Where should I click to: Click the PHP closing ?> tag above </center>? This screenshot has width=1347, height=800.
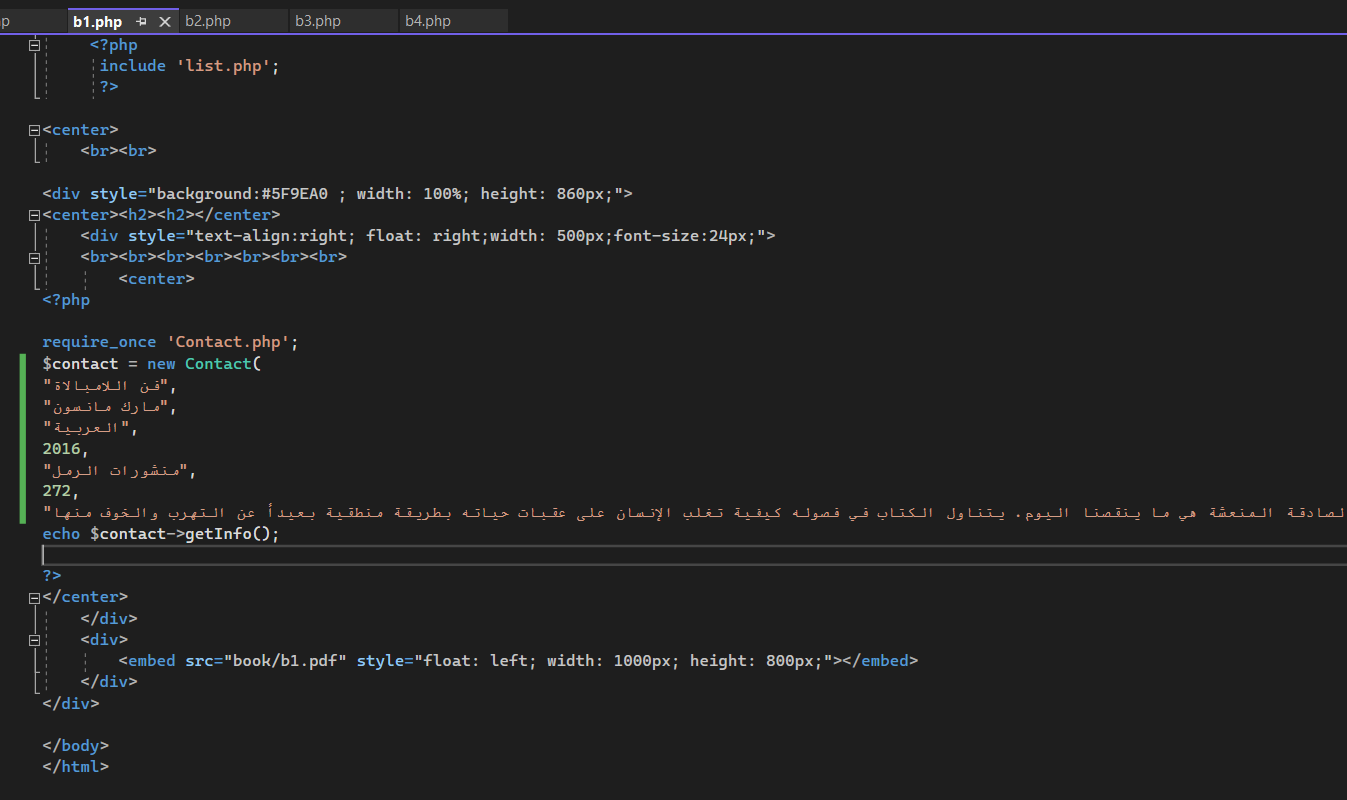tap(52, 576)
